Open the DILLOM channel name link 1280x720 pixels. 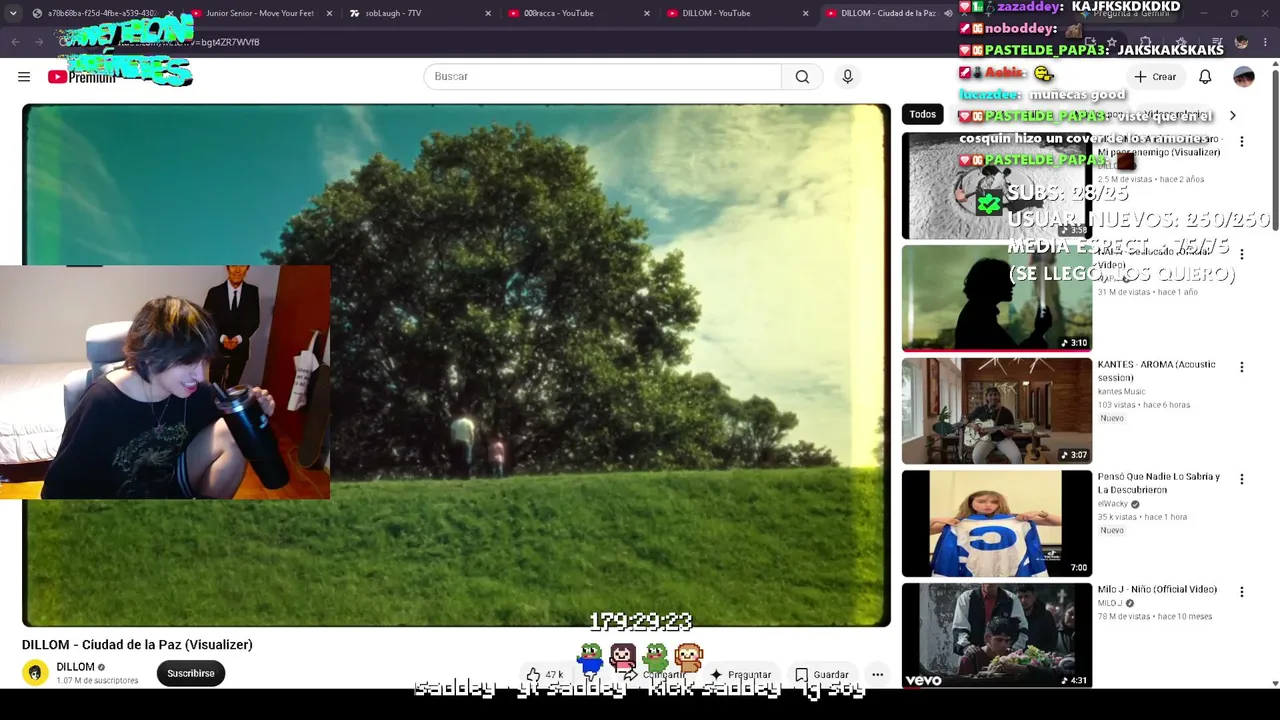75,667
